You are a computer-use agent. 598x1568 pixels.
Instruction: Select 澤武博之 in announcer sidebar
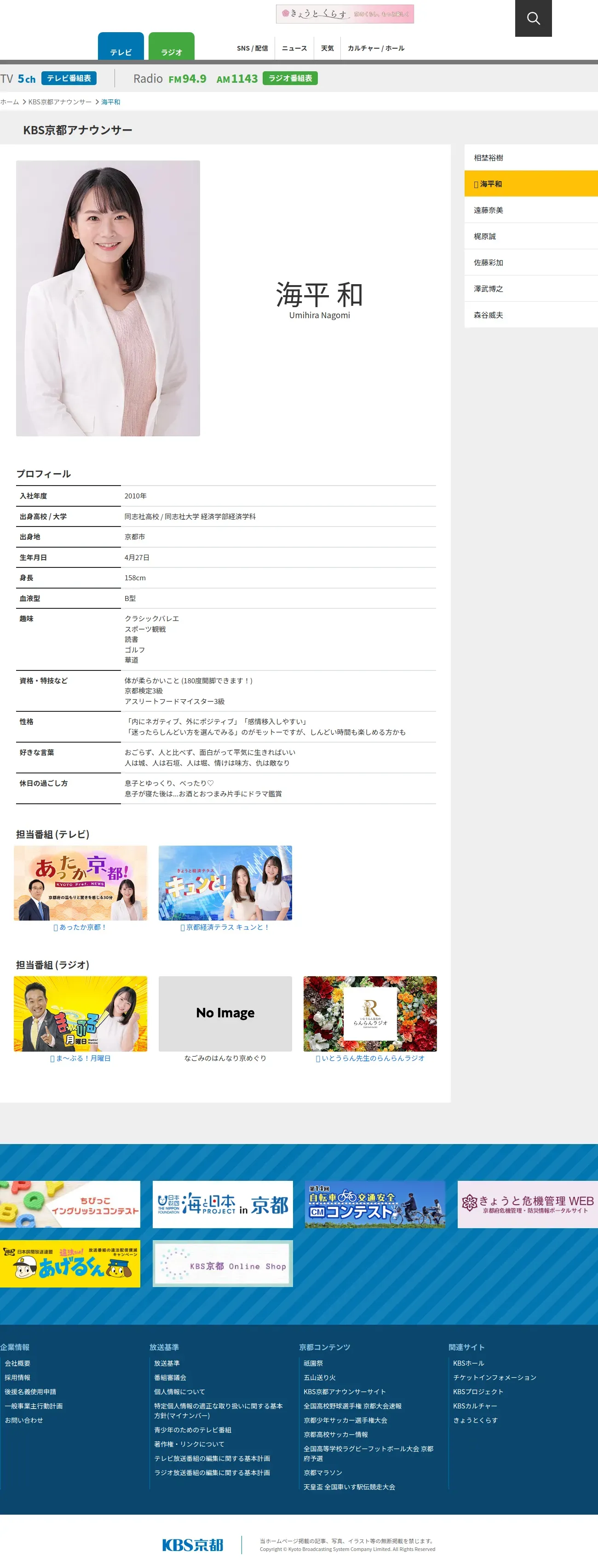(531, 288)
